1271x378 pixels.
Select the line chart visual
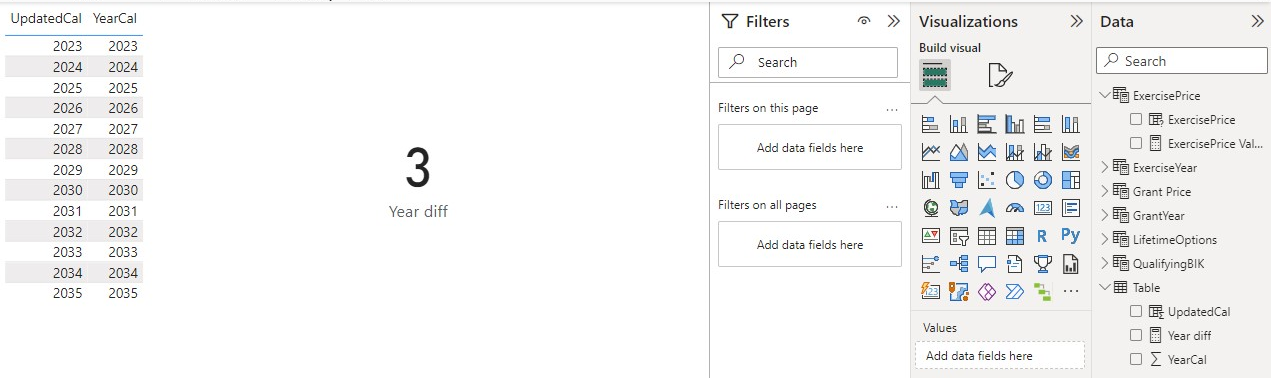(x=930, y=153)
